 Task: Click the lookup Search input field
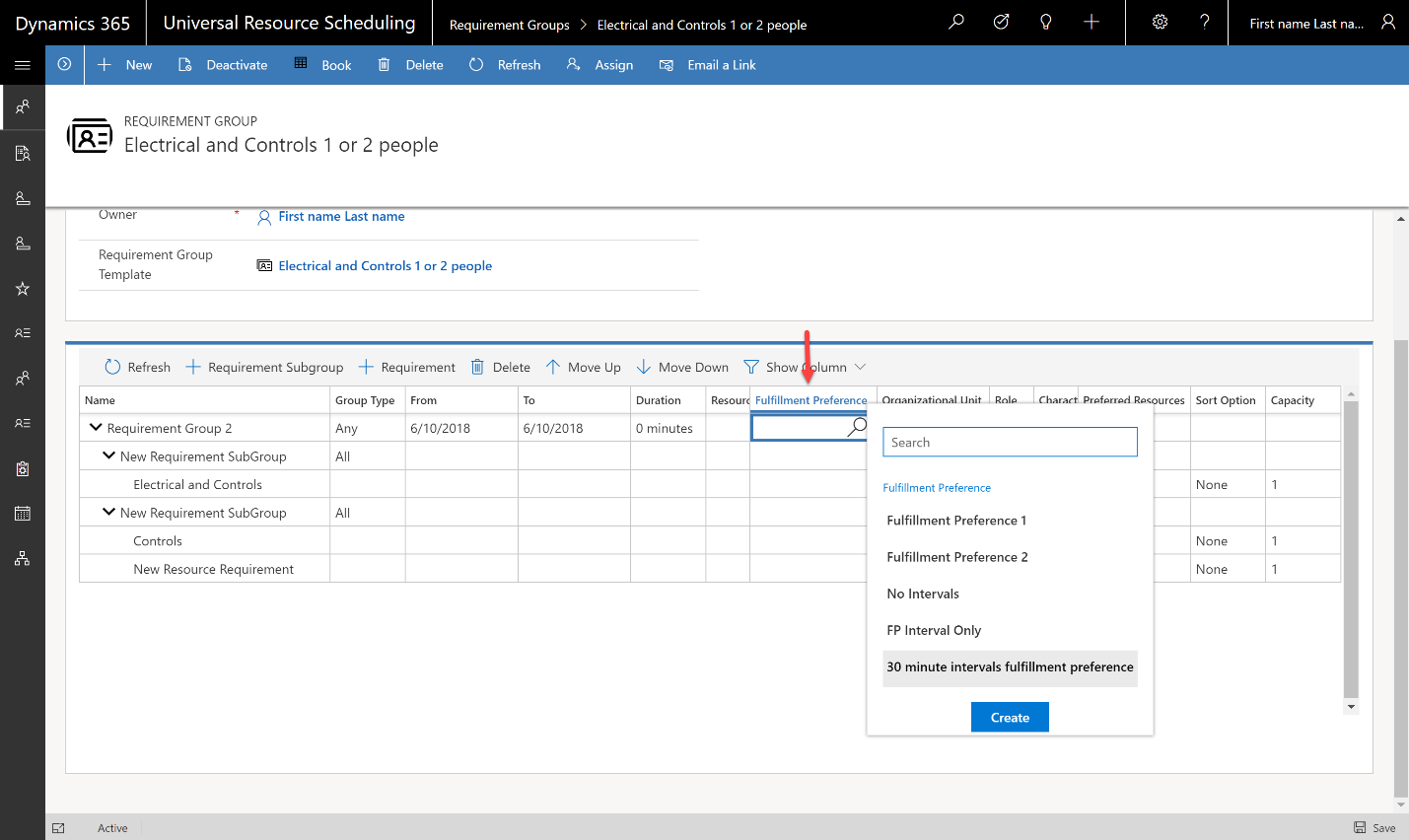click(1010, 442)
